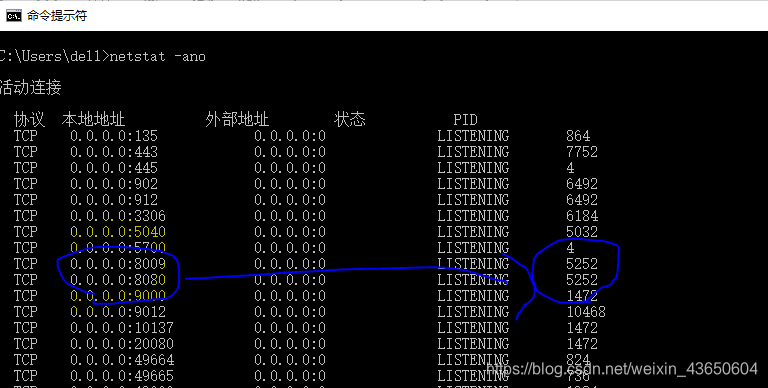Screen dimensions: 768x388
Task: Select local address 0.0.0.0:902
Action: (x=114, y=184)
